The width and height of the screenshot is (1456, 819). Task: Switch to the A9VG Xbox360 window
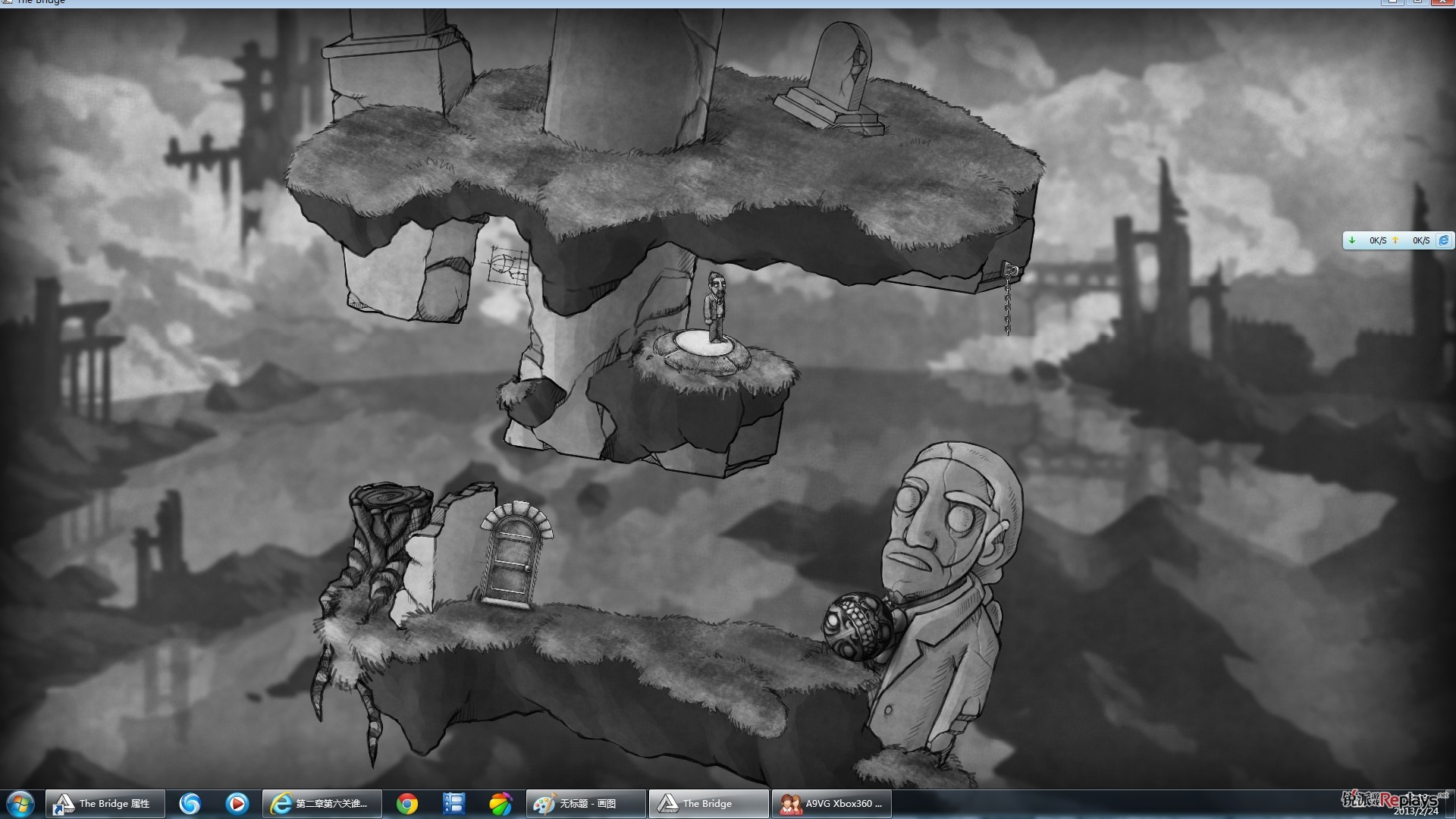(831, 803)
